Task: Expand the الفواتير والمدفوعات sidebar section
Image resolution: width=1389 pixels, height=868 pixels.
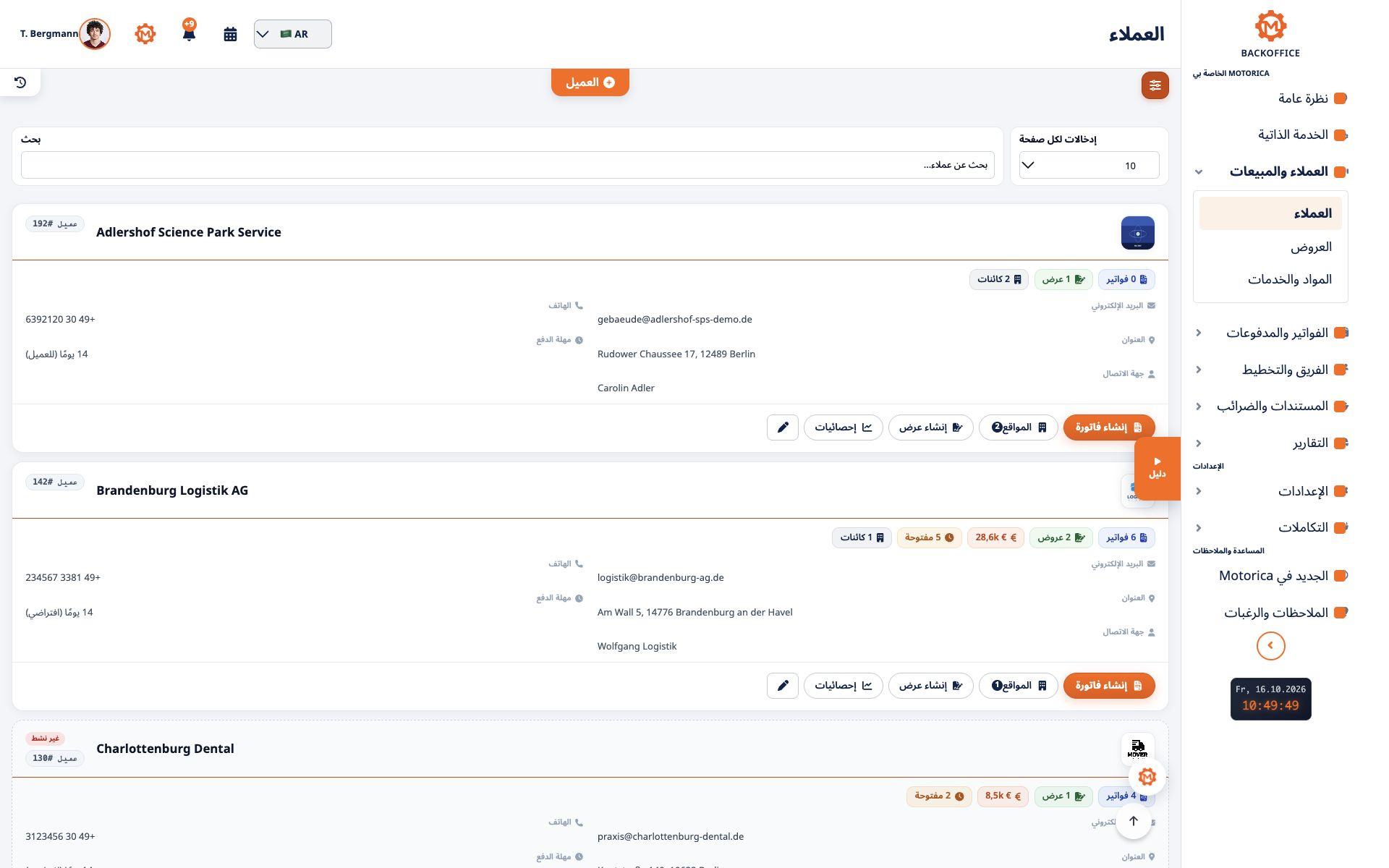Action: point(1270,333)
